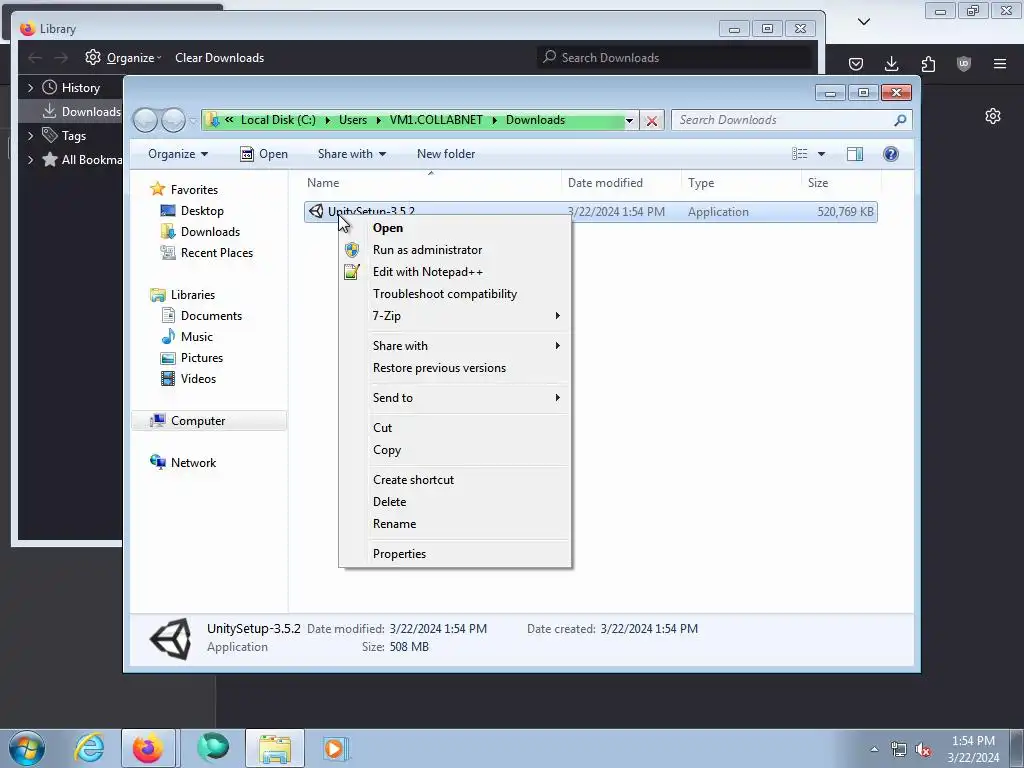Click Users in the address path

[353, 120]
